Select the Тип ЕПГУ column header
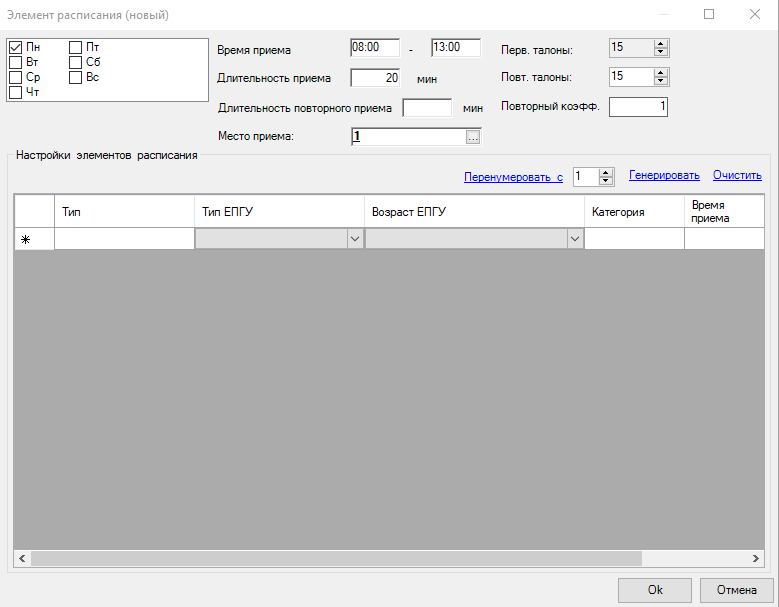779x607 pixels. point(279,212)
